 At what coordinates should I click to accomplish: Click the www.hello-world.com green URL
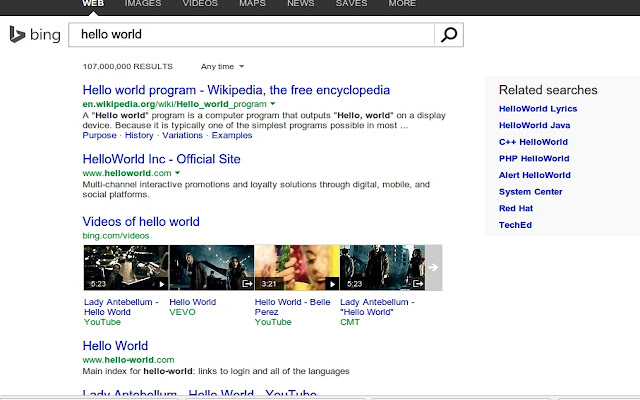(x=128, y=360)
